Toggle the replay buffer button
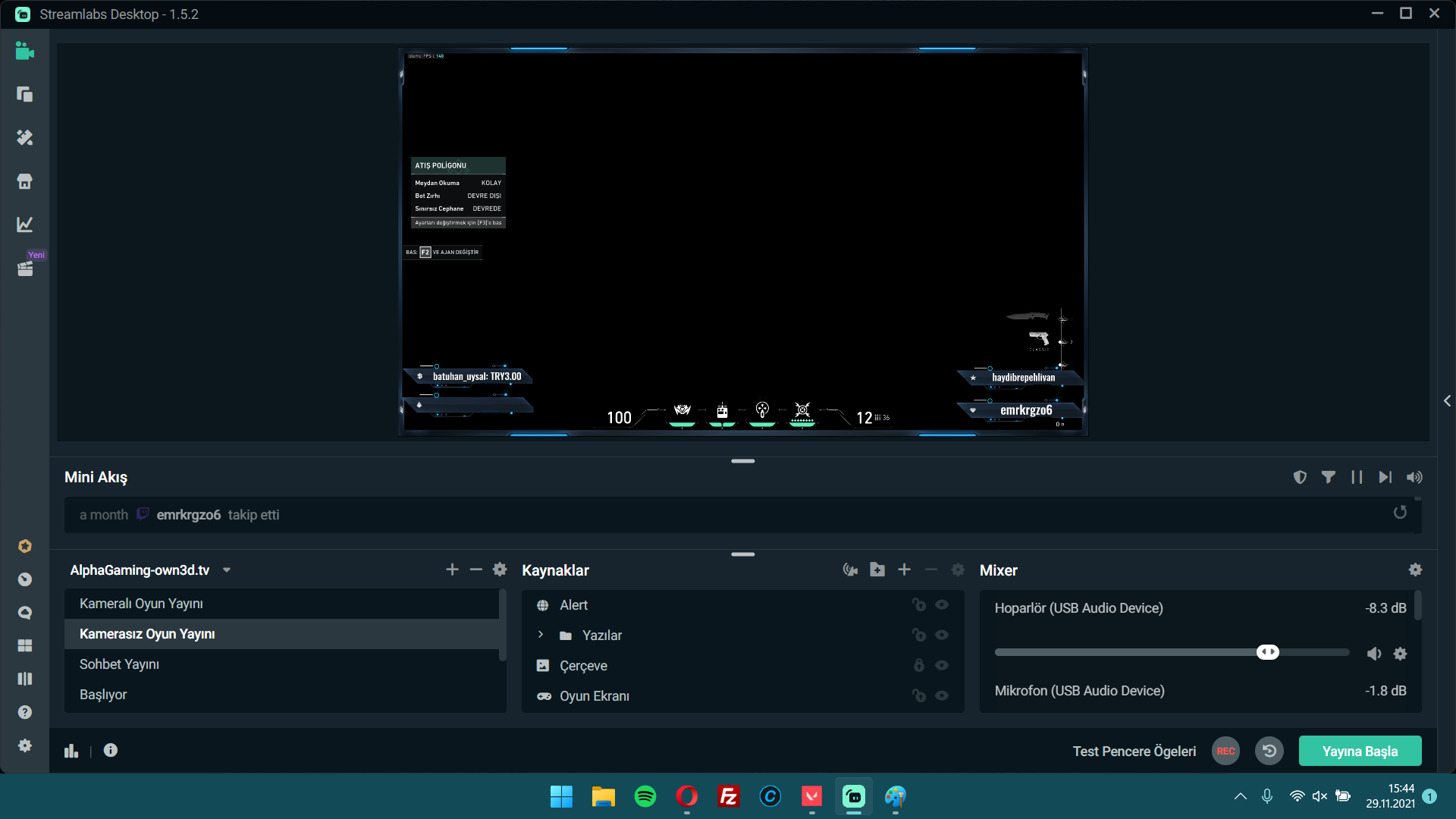Screen dimensions: 1456x819 (1269, 751)
